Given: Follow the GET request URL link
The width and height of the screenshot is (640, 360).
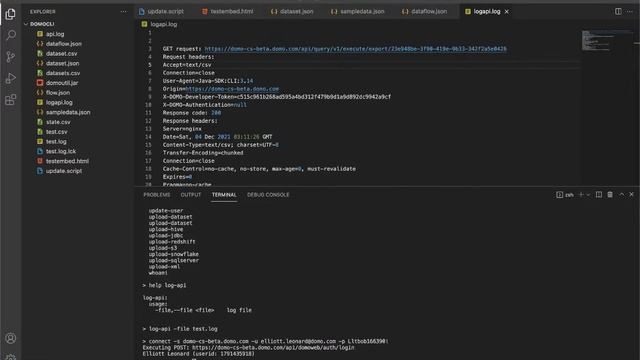Looking at the screenshot, I should 356,49.
